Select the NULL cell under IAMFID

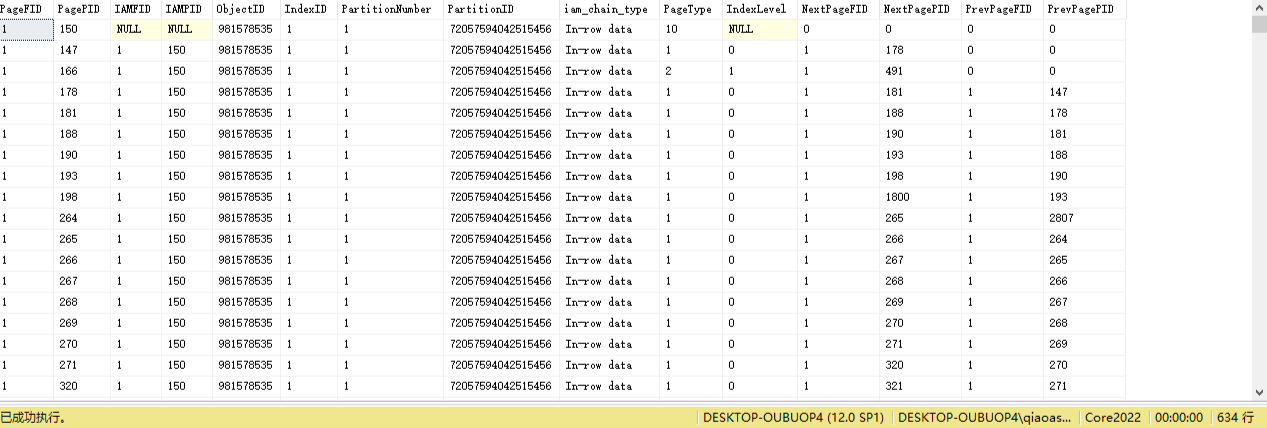coord(137,29)
